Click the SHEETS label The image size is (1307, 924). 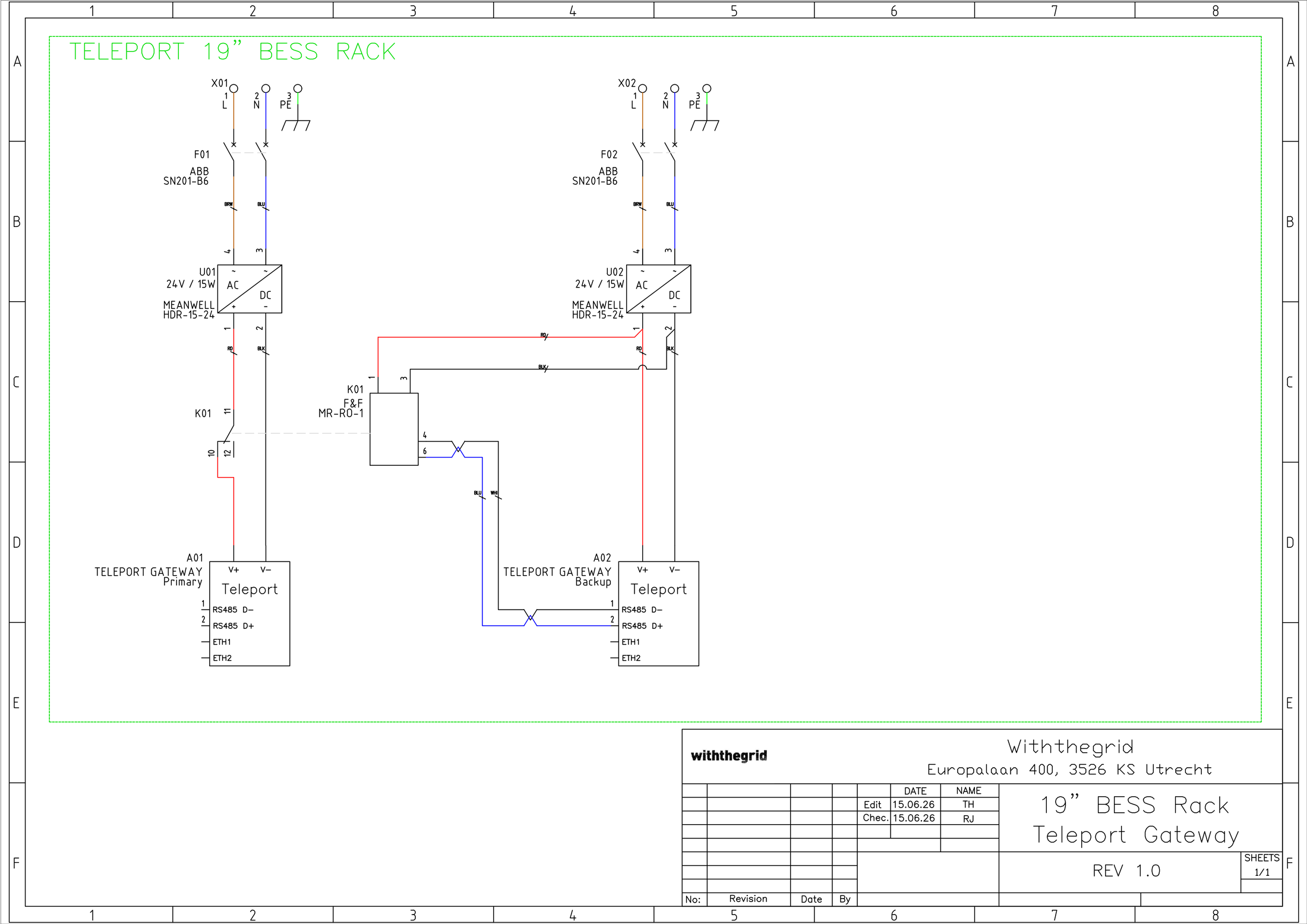pos(1262,858)
